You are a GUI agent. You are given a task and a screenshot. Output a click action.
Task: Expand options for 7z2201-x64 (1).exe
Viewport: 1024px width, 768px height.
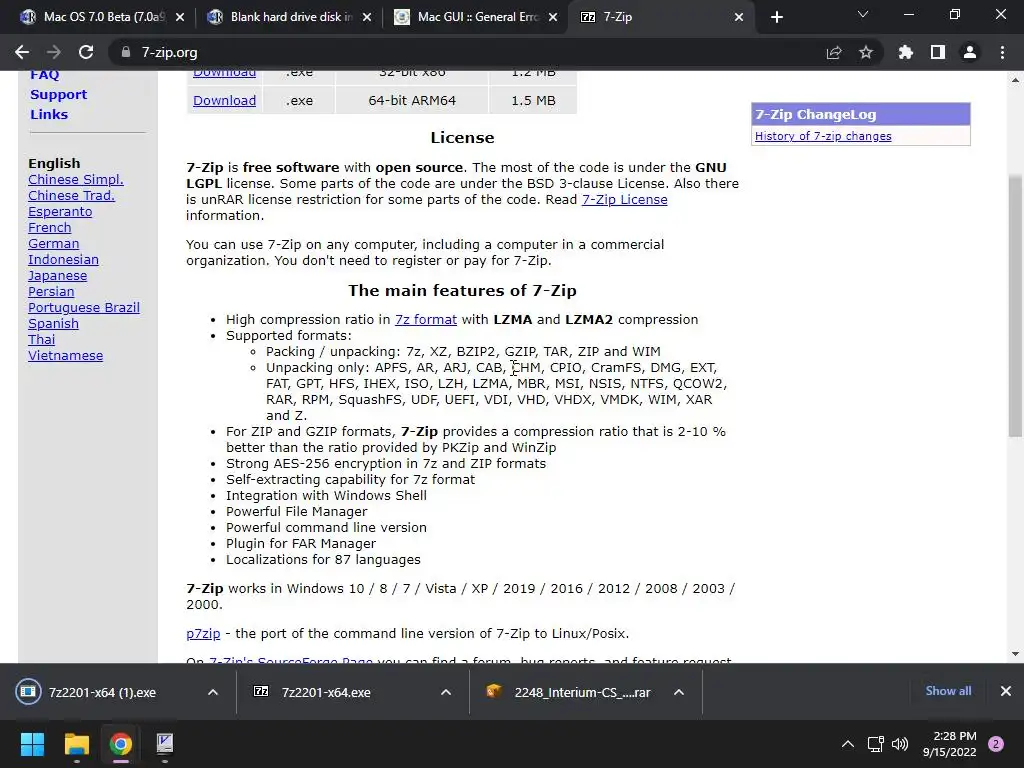click(x=213, y=692)
